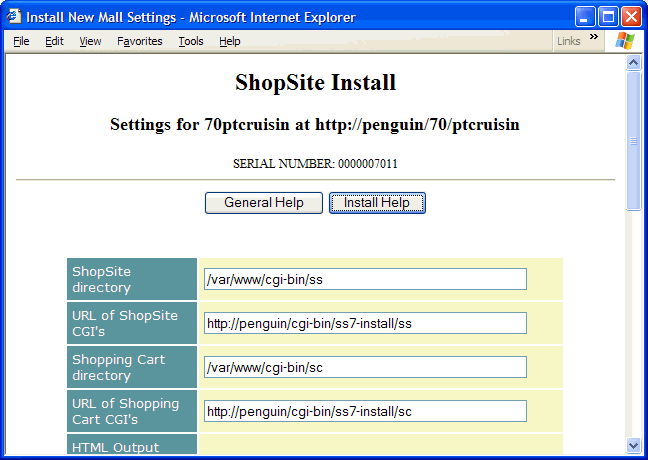
Task: Open the Help menu
Action: coord(230,41)
